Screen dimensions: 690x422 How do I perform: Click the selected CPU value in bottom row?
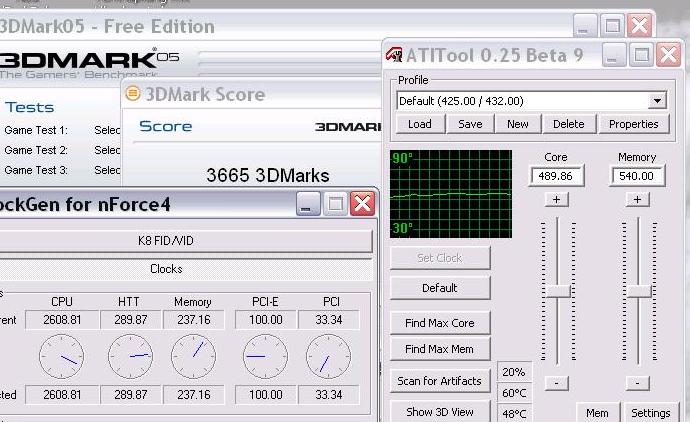click(62, 395)
